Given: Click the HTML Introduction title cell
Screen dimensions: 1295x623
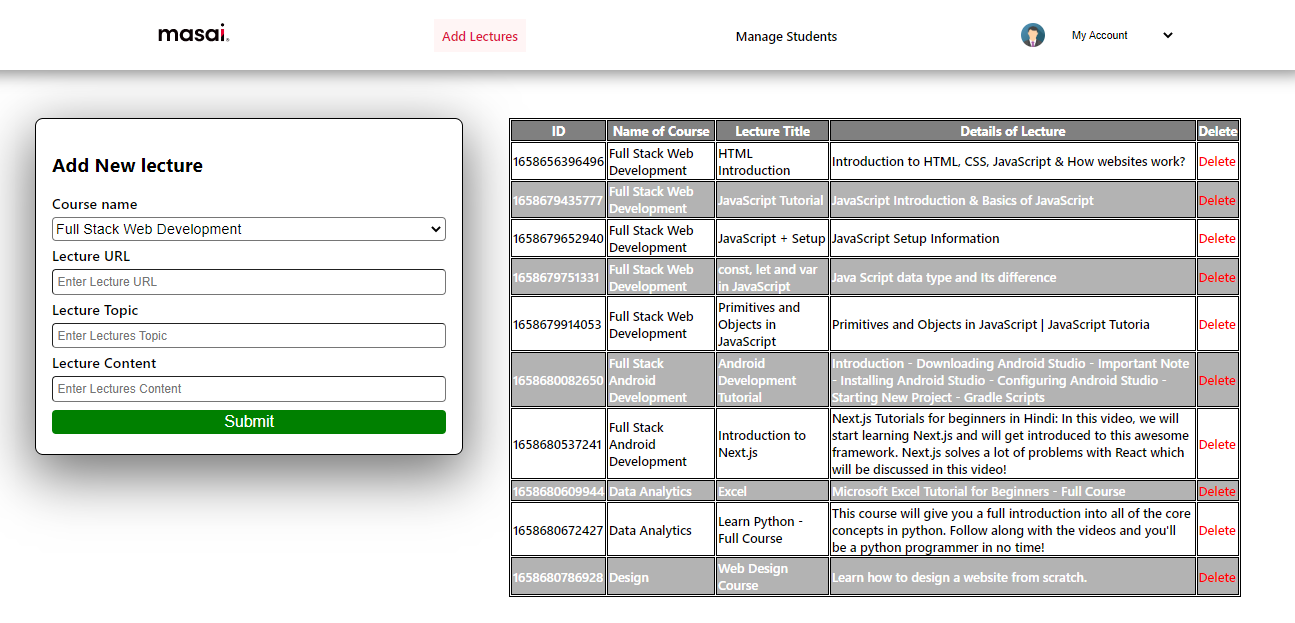Looking at the screenshot, I should 772,162.
